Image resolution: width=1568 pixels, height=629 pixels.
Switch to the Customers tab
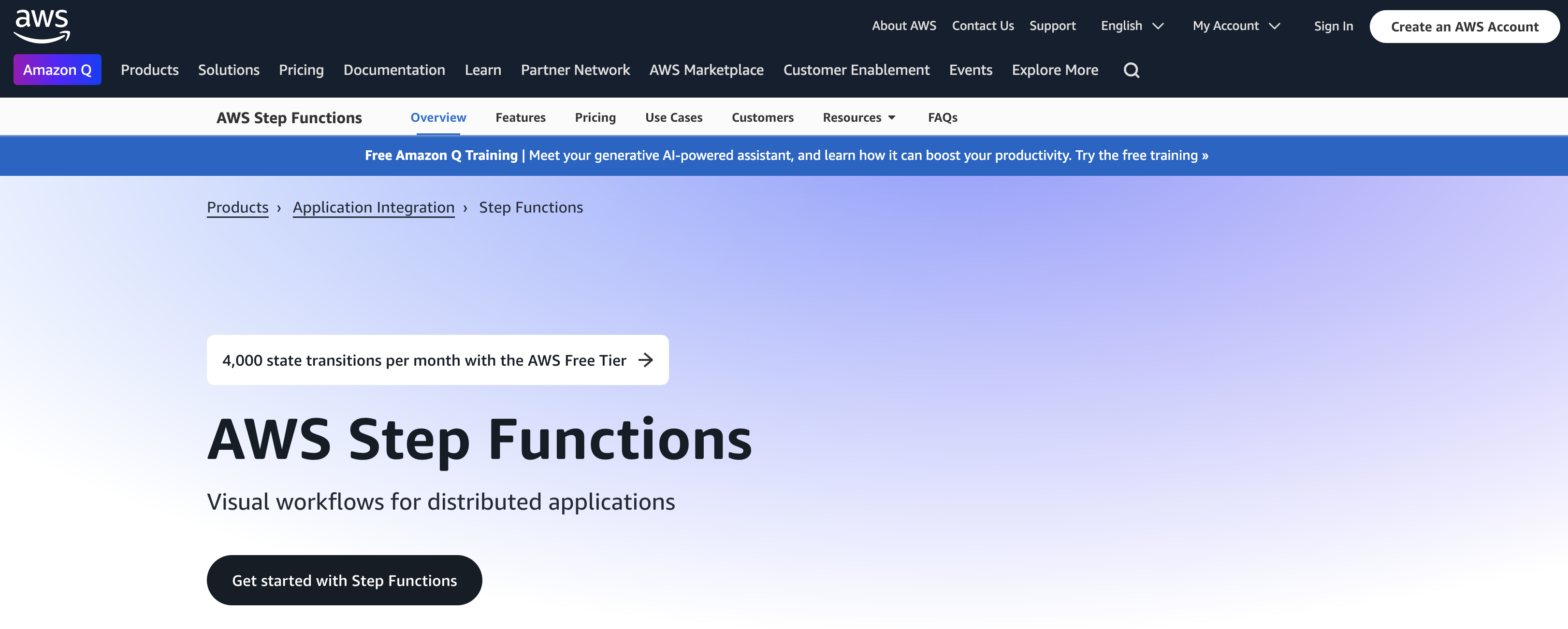(763, 117)
